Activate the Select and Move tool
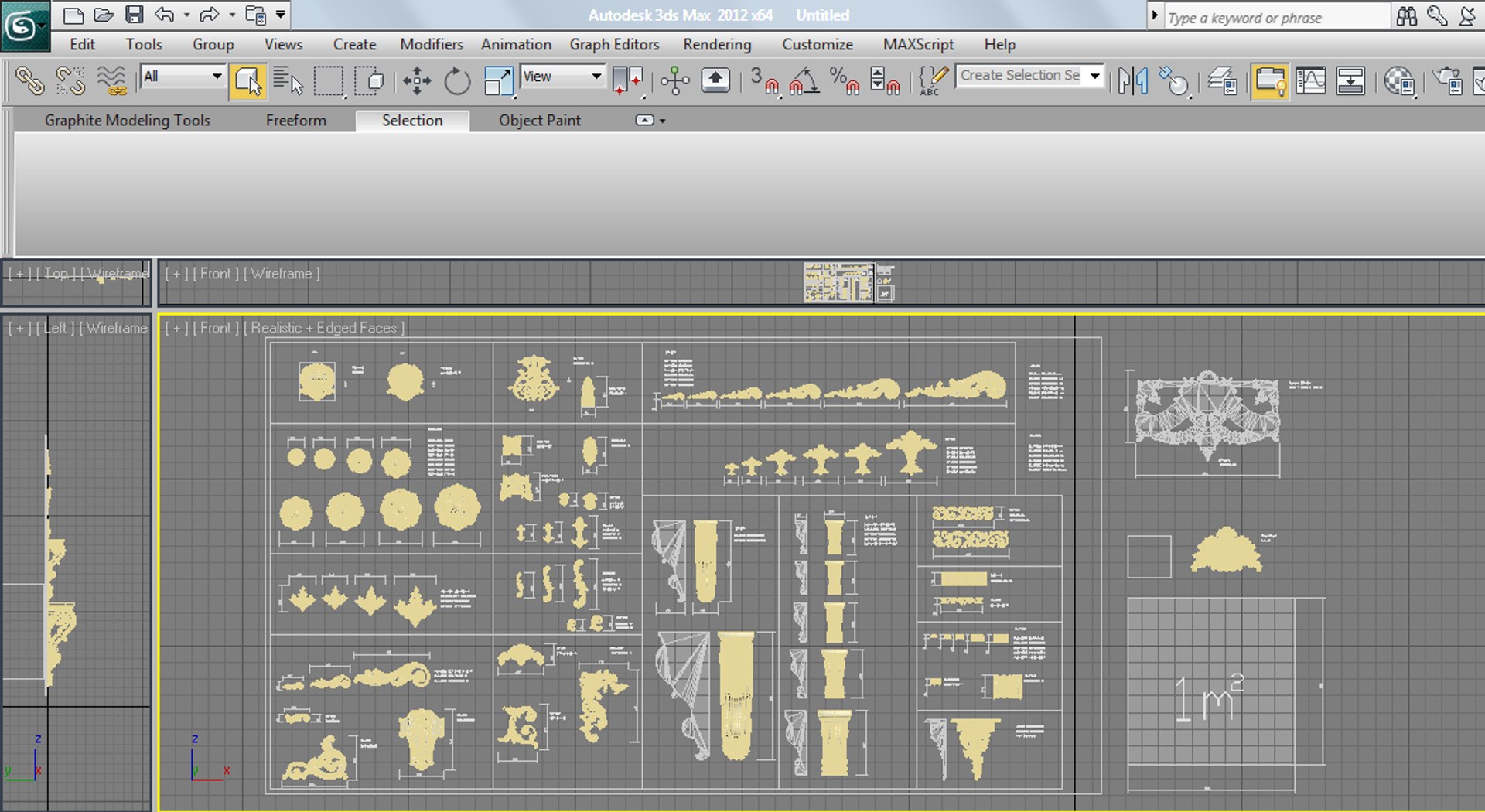1485x812 pixels. click(x=417, y=80)
